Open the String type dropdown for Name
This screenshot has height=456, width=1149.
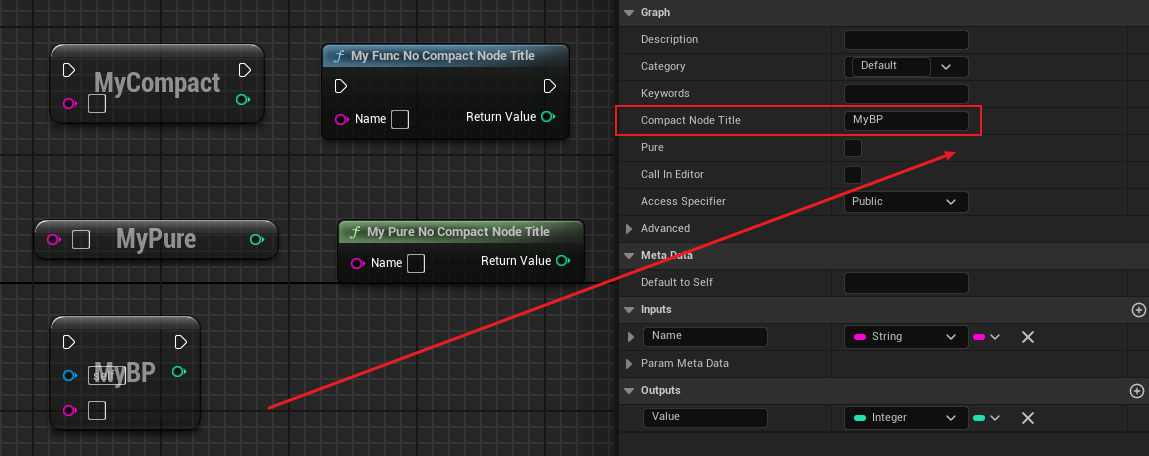point(906,337)
